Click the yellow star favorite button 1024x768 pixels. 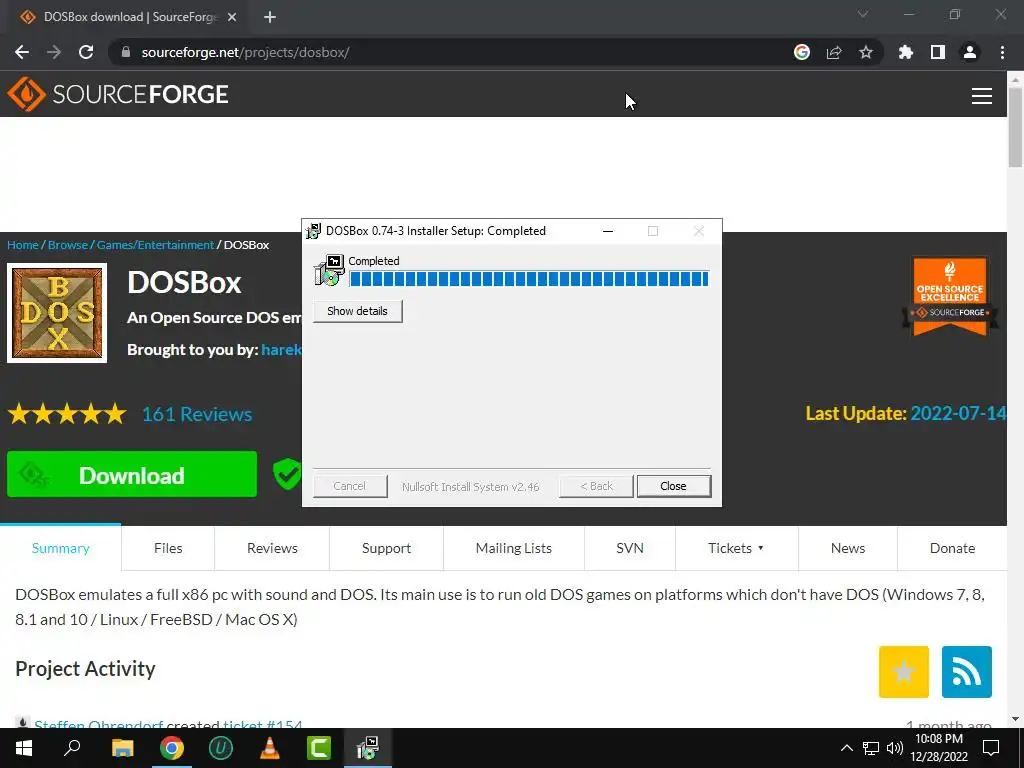904,671
